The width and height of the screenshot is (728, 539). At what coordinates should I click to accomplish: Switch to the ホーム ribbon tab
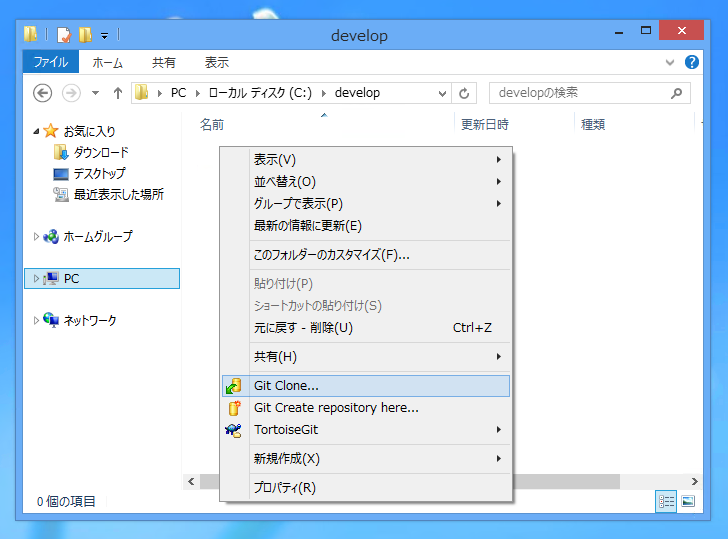point(107,62)
